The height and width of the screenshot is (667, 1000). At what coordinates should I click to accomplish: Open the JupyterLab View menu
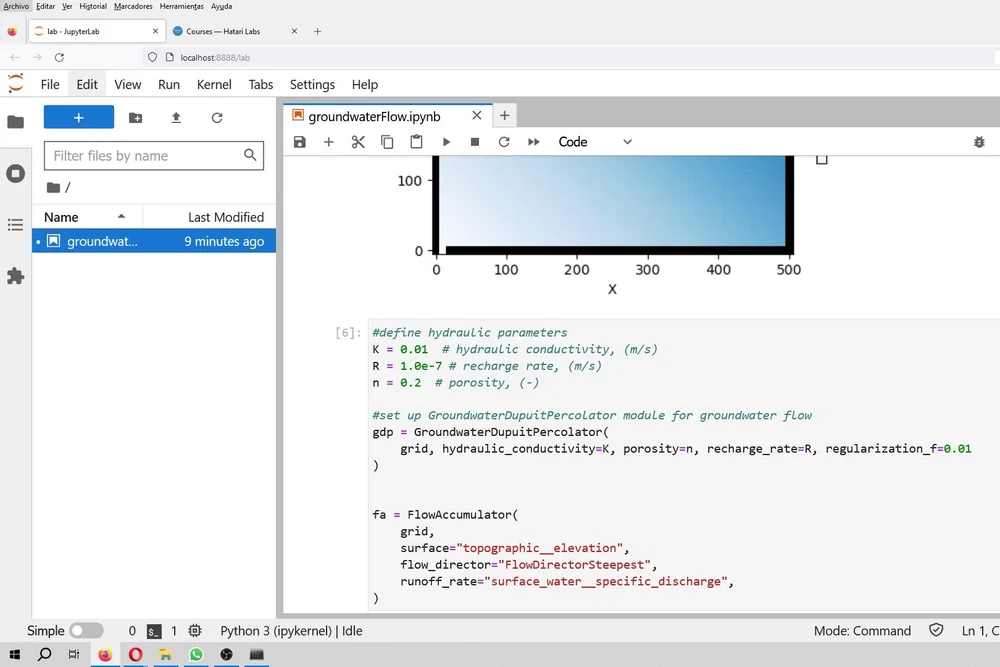click(128, 84)
